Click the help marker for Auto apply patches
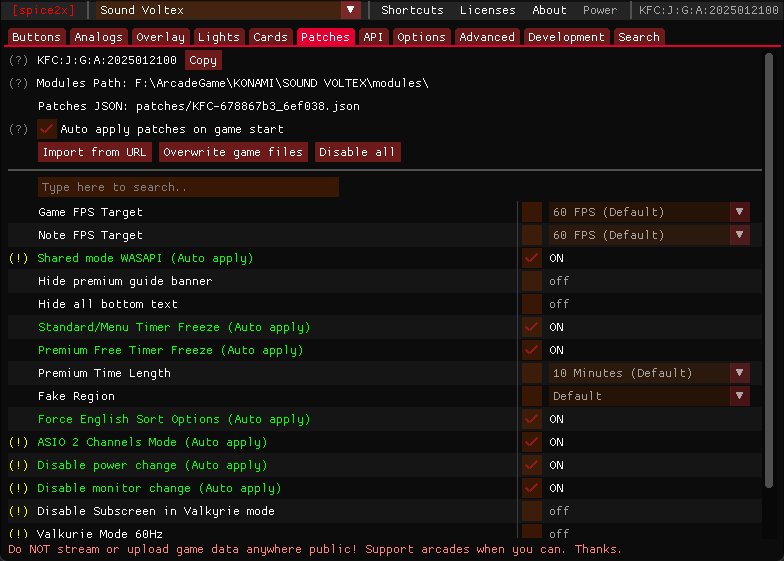The image size is (784, 561). tap(18, 129)
